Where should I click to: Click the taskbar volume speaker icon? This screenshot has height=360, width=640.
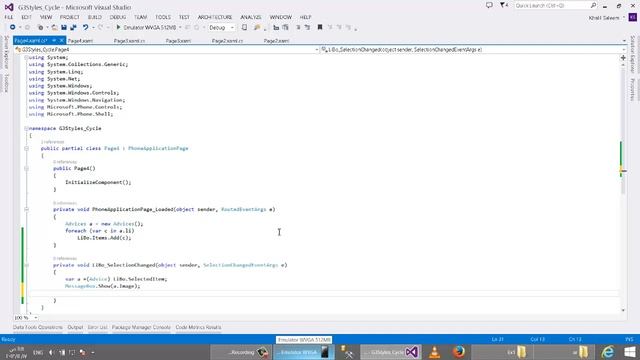51,352
